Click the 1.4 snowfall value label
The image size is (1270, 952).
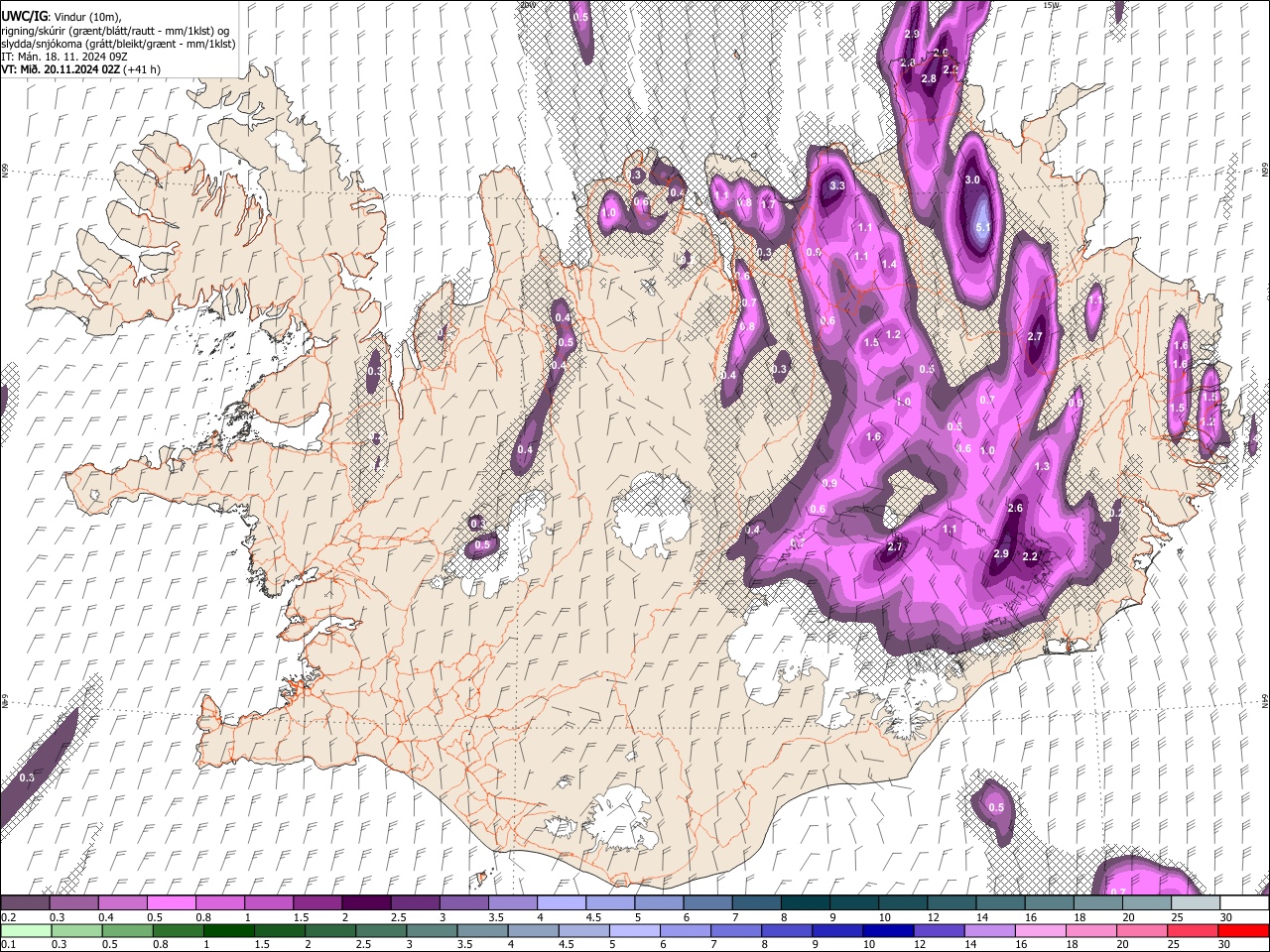(889, 265)
